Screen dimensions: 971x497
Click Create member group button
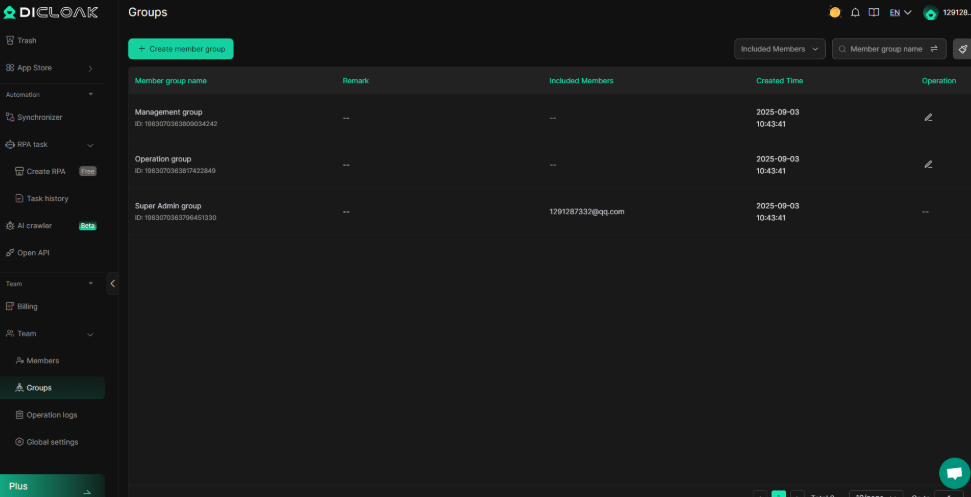click(x=181, y=49)
